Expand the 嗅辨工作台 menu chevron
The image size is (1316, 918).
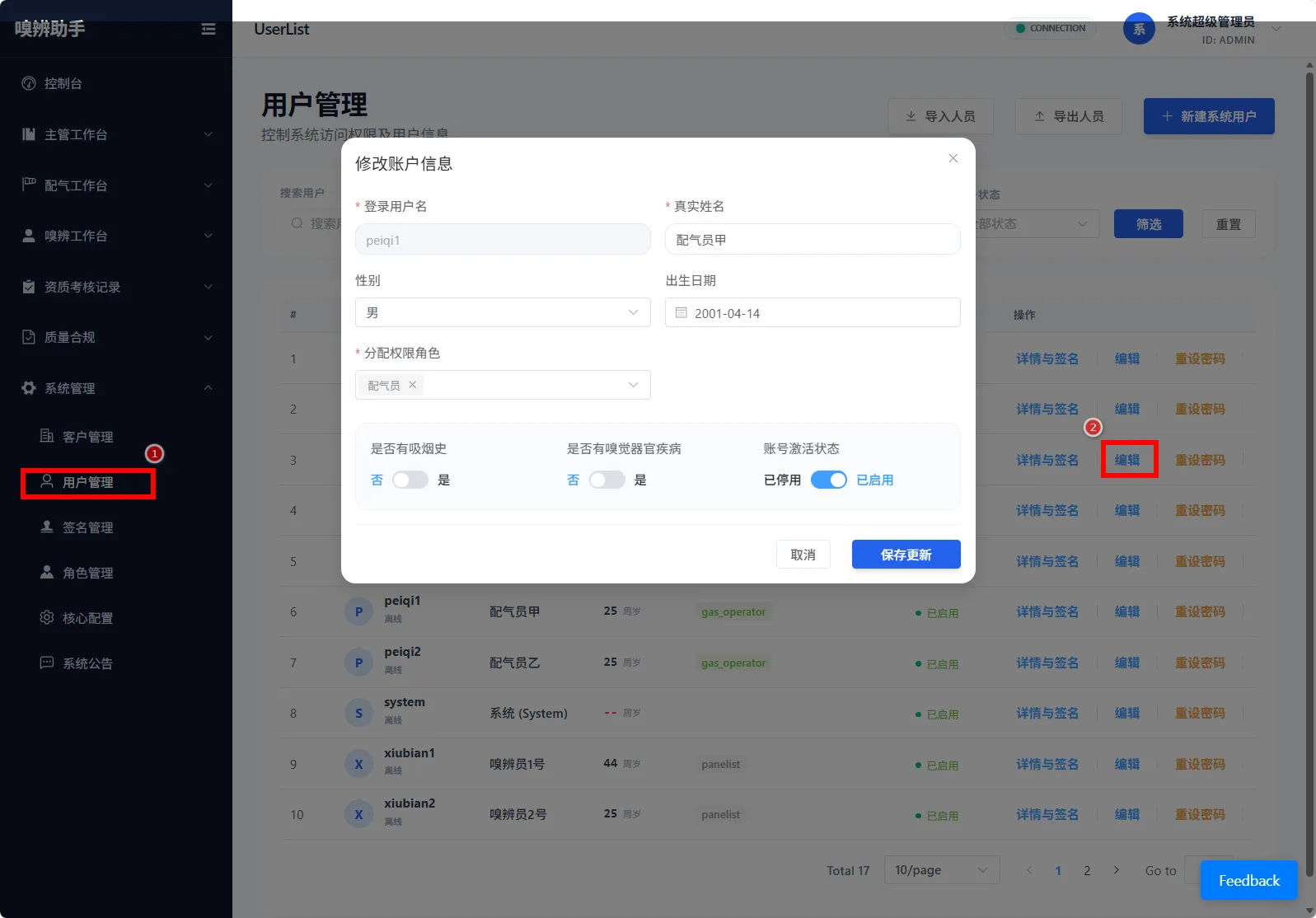pos(208,236)
